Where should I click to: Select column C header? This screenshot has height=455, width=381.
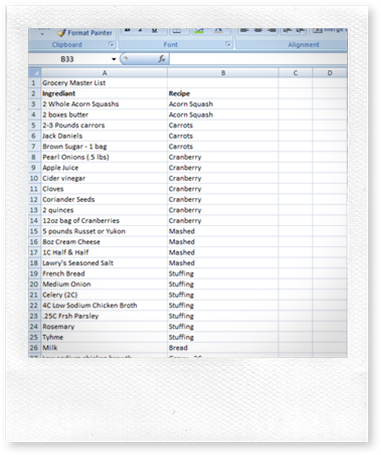pyautogui.click(x=295, y=73)
